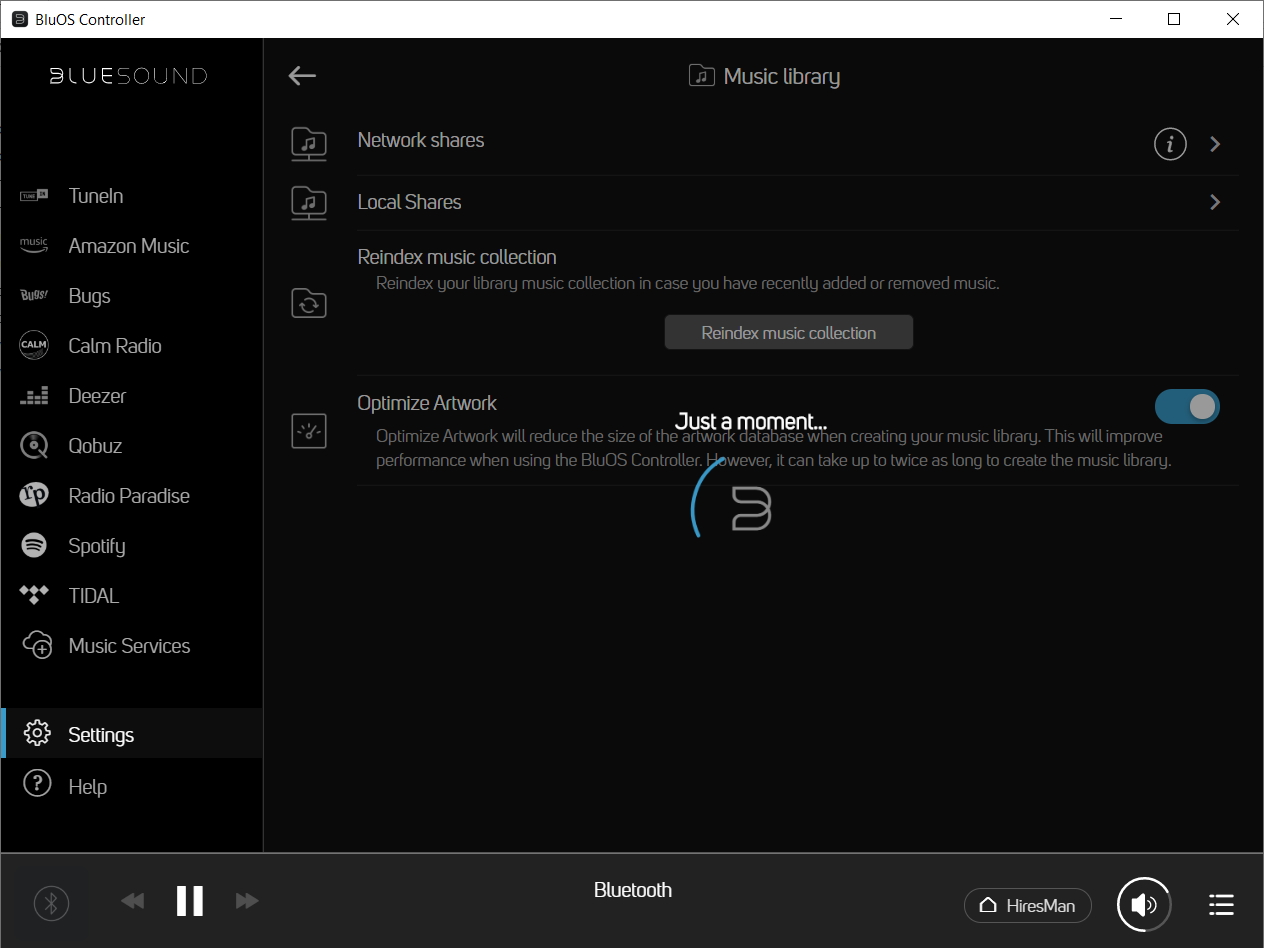This screenshot has width=1264, height=948.
Task: Toggle the Optimize Artwork switch
Action: 1187,406
